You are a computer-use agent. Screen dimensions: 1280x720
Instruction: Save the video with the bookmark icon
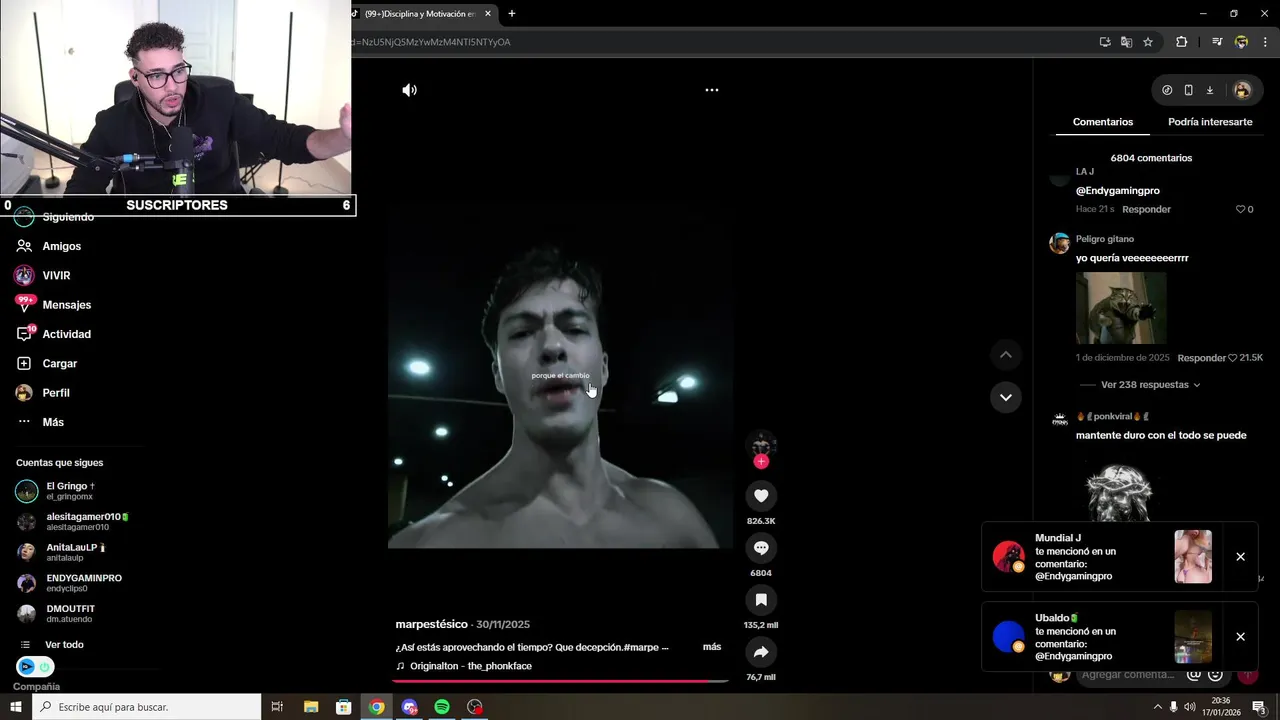click(x=761, y=600)
